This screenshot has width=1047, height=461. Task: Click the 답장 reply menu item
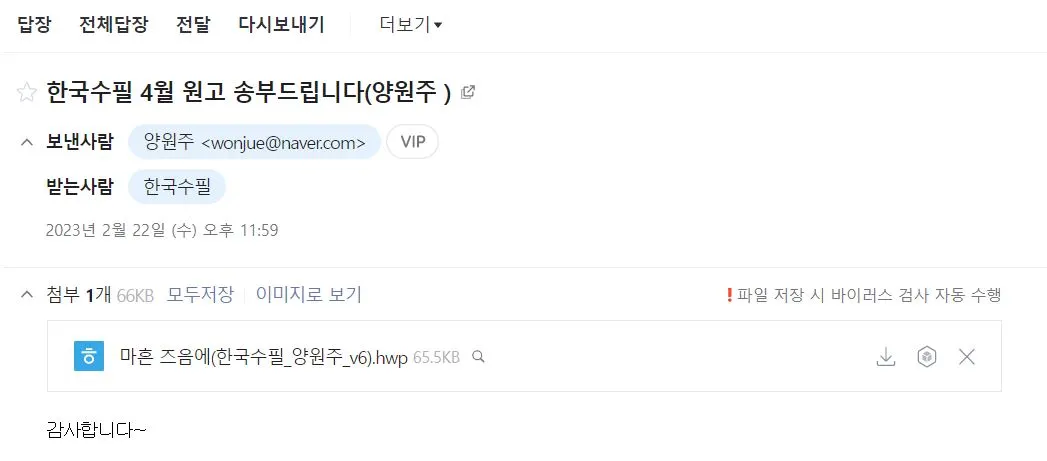point(34,25)
